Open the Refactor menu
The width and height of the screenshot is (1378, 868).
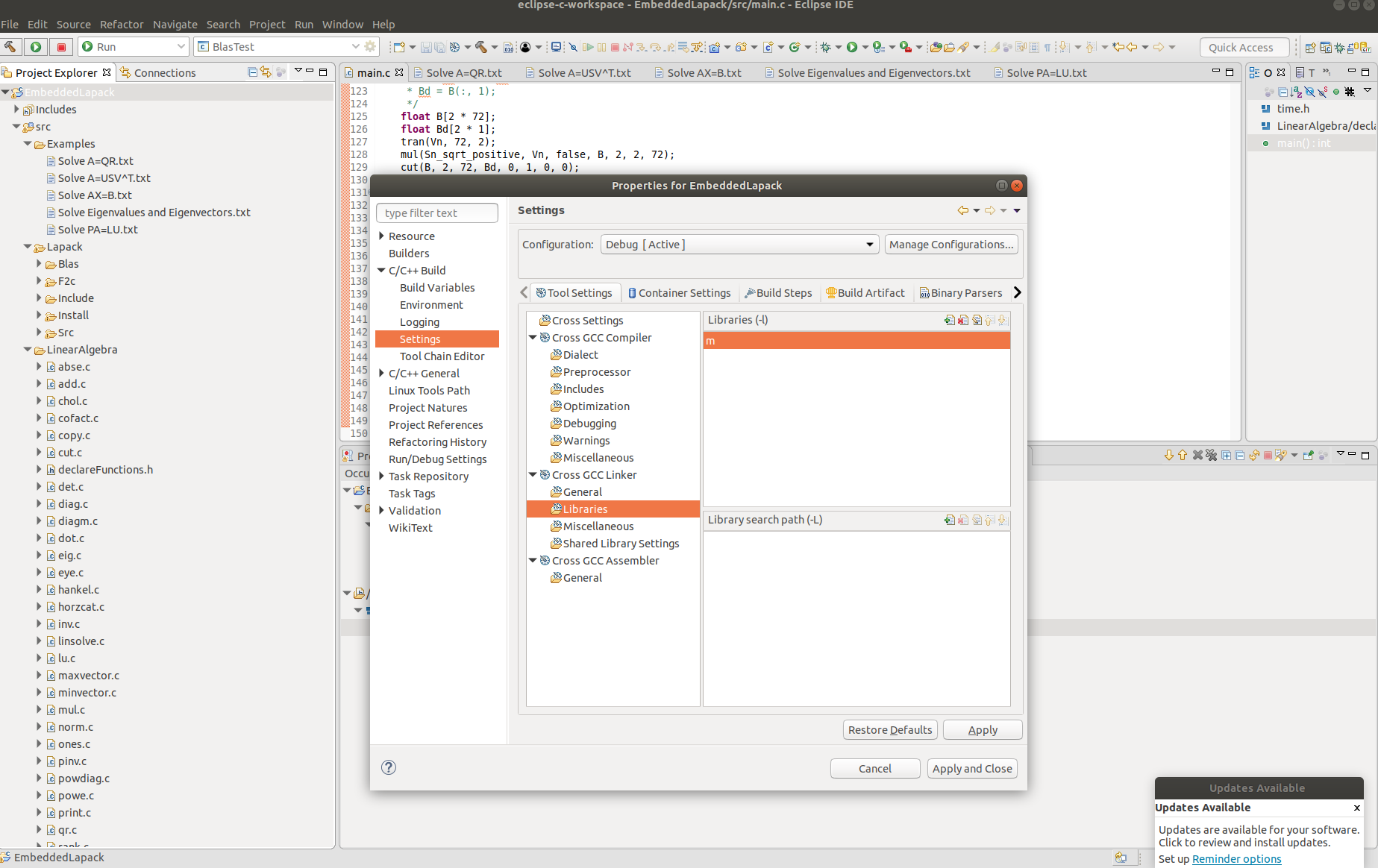[122, 25]
